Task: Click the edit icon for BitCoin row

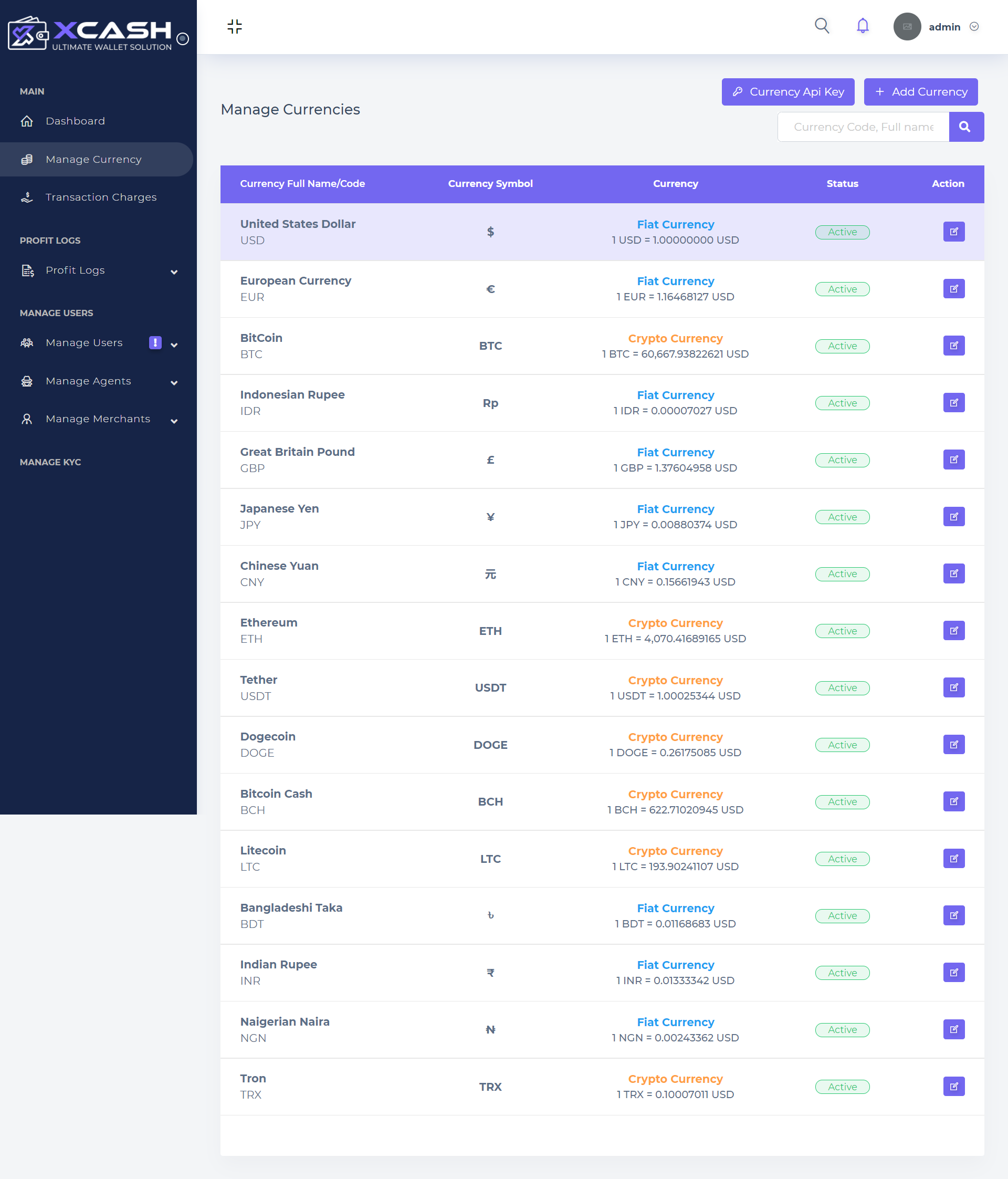Action: tap(953, 346)
